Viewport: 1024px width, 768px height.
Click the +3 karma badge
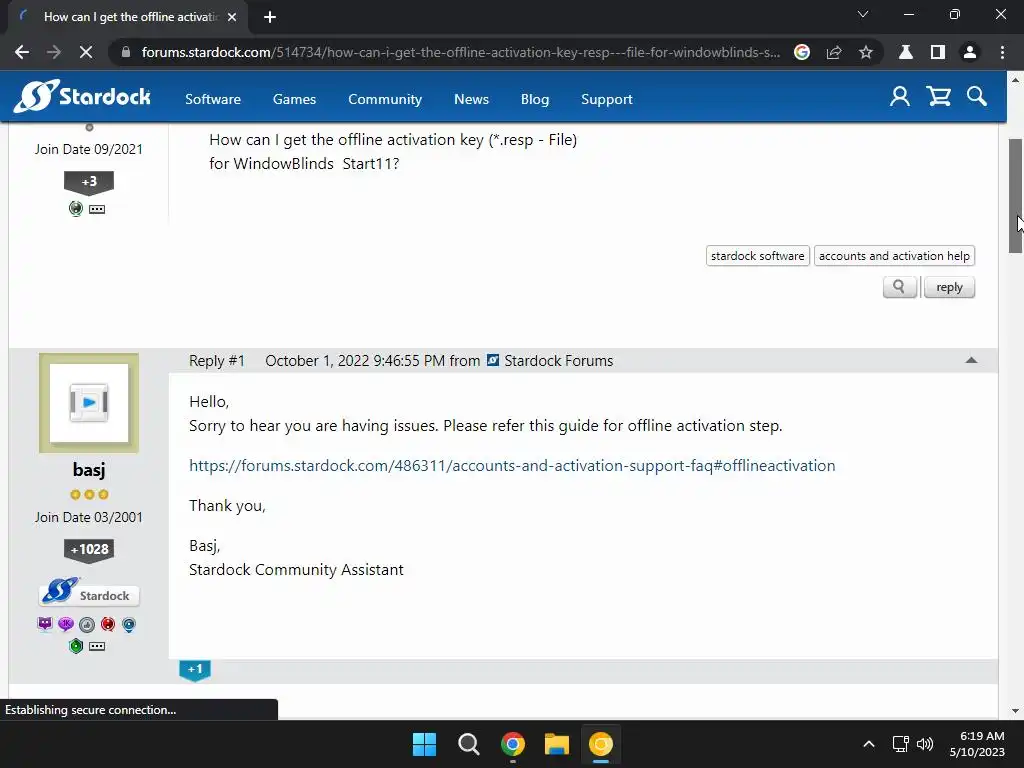pos(89,182)
